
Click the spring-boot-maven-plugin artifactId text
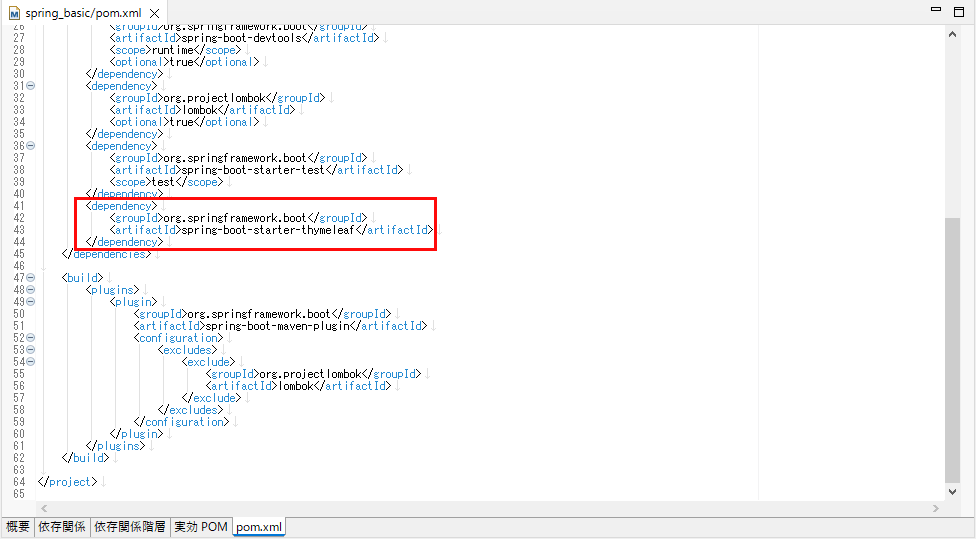281,326
